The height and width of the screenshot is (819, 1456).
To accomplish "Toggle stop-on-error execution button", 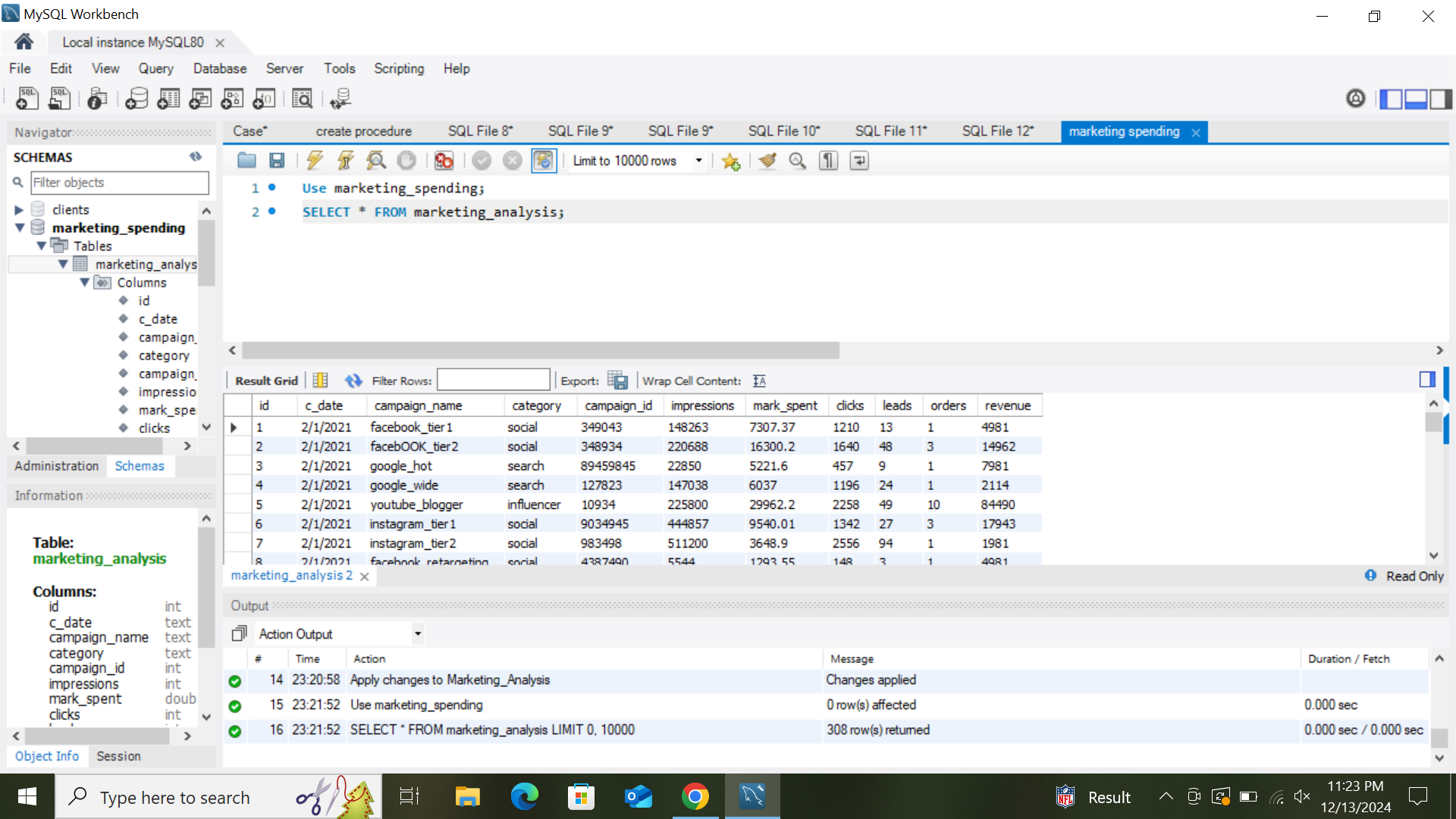I will pos(444,161).
